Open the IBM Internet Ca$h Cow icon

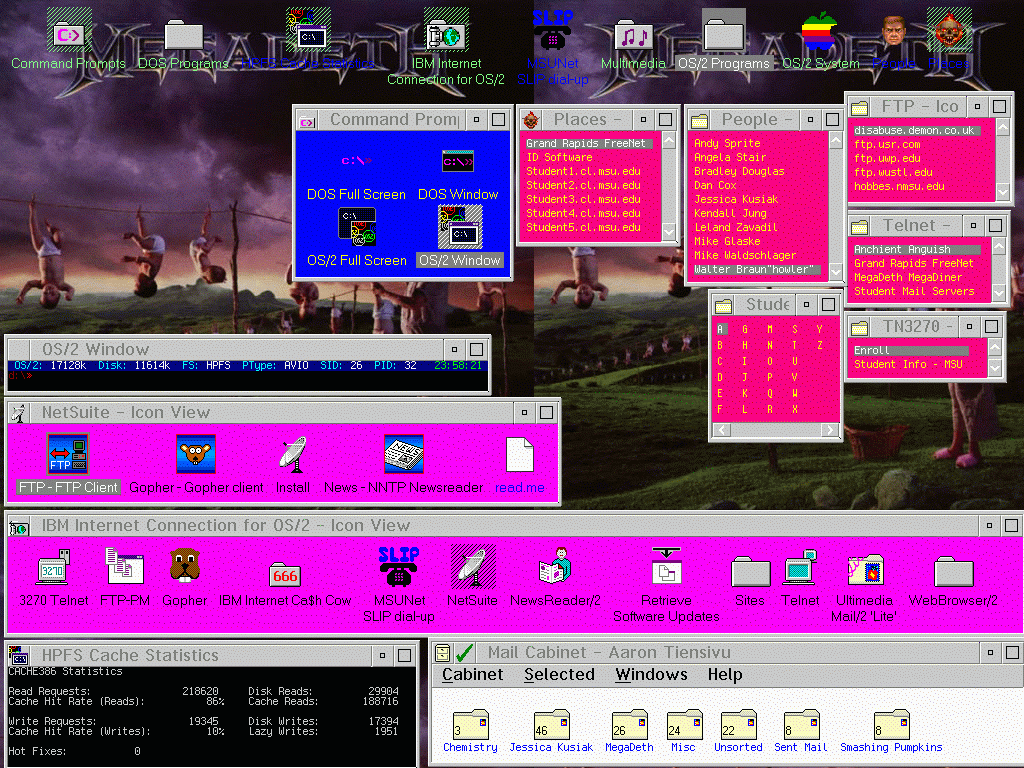click(x=285, y=573)
